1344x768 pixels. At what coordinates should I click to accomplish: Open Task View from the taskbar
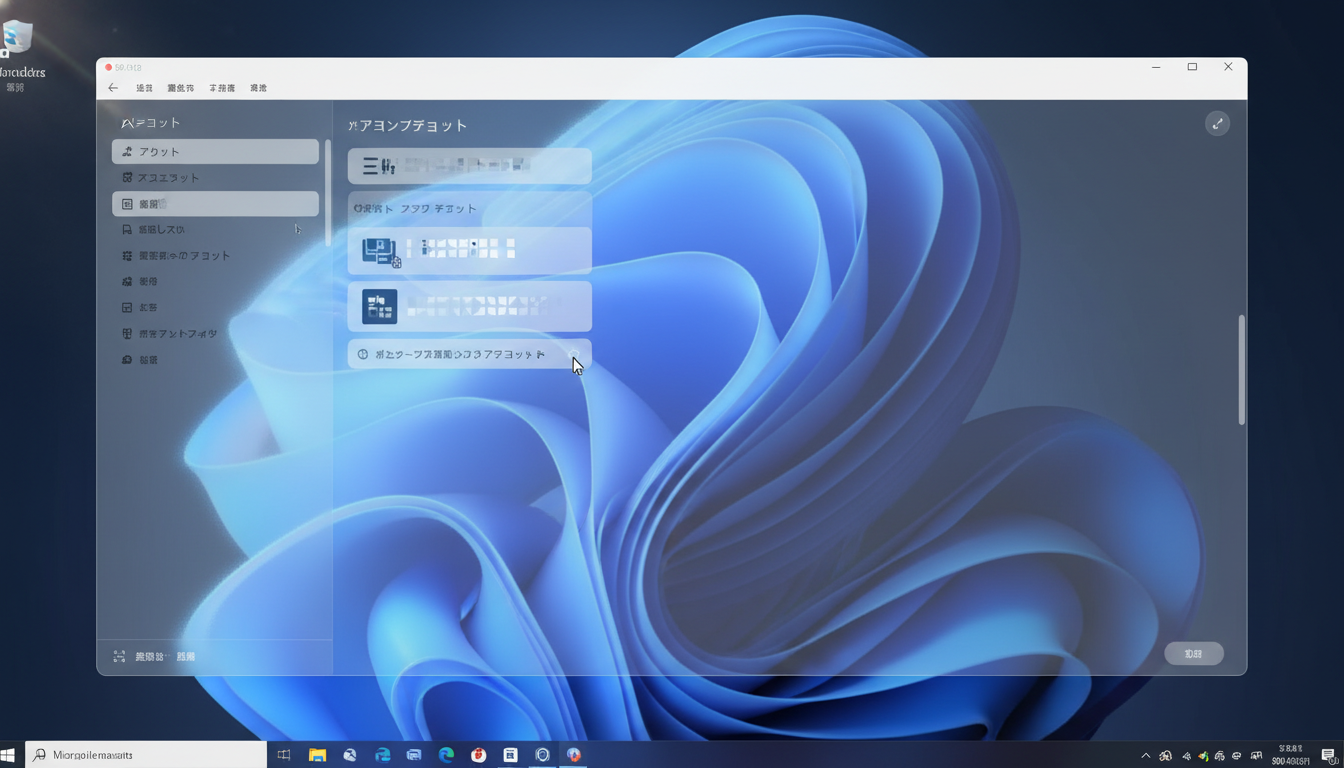point(284,755)
